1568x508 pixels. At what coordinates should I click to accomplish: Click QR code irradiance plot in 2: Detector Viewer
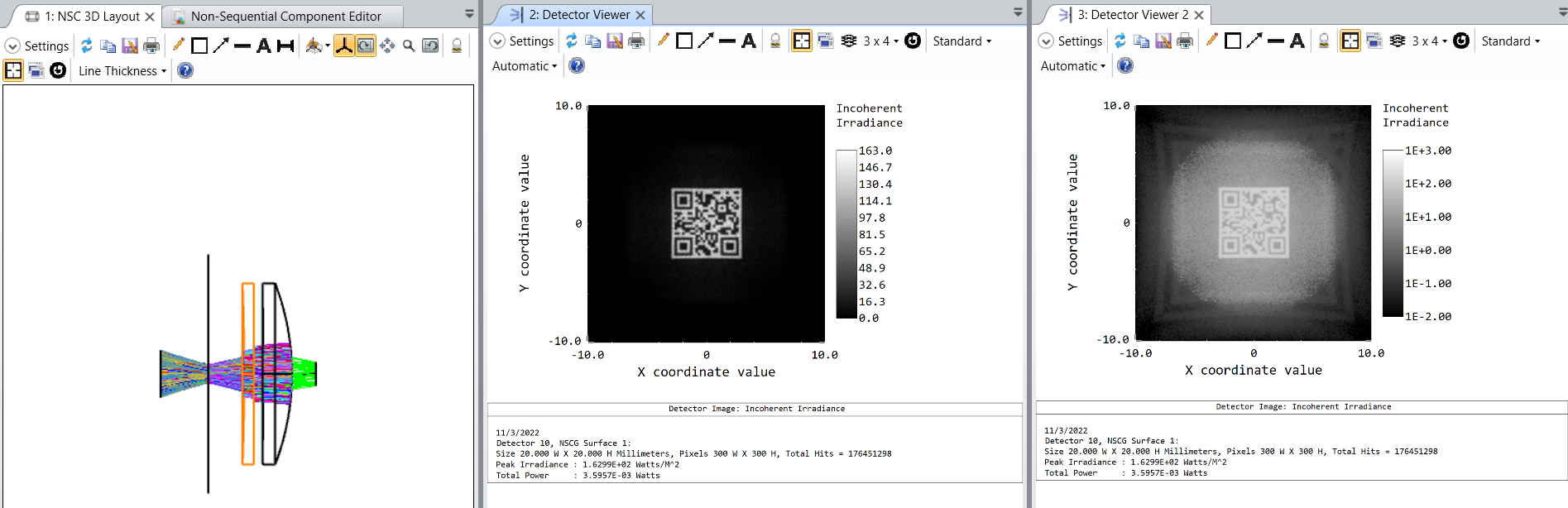click(x=706, y=223)
